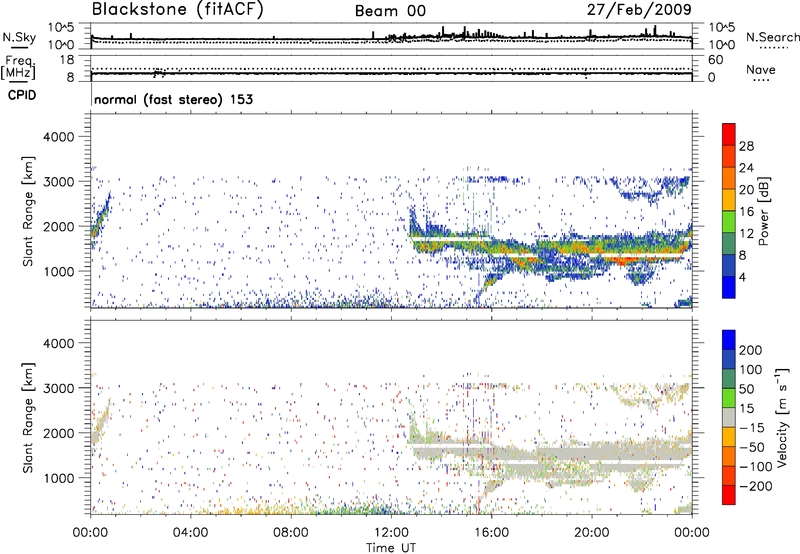Screen dimensions: 800x554
Task: Pick the light green segment of power colorbar
Action: [x=729, y=222]
